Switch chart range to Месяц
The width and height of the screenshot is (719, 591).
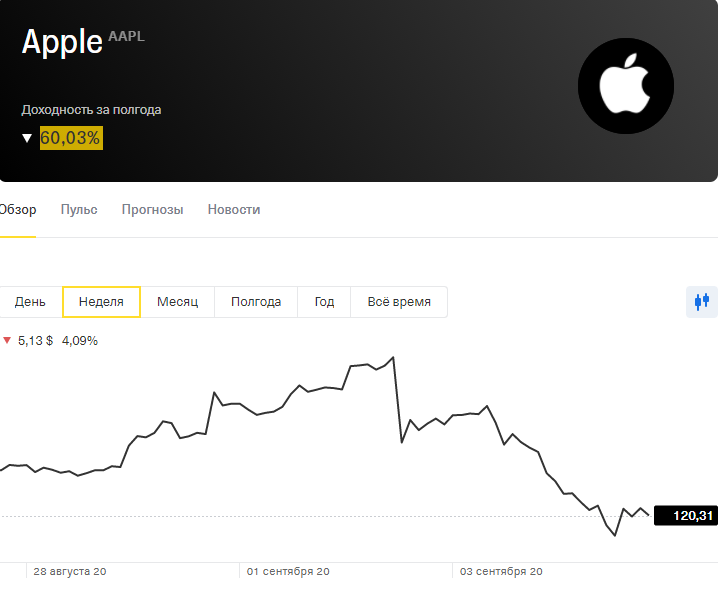pos(178,302)
